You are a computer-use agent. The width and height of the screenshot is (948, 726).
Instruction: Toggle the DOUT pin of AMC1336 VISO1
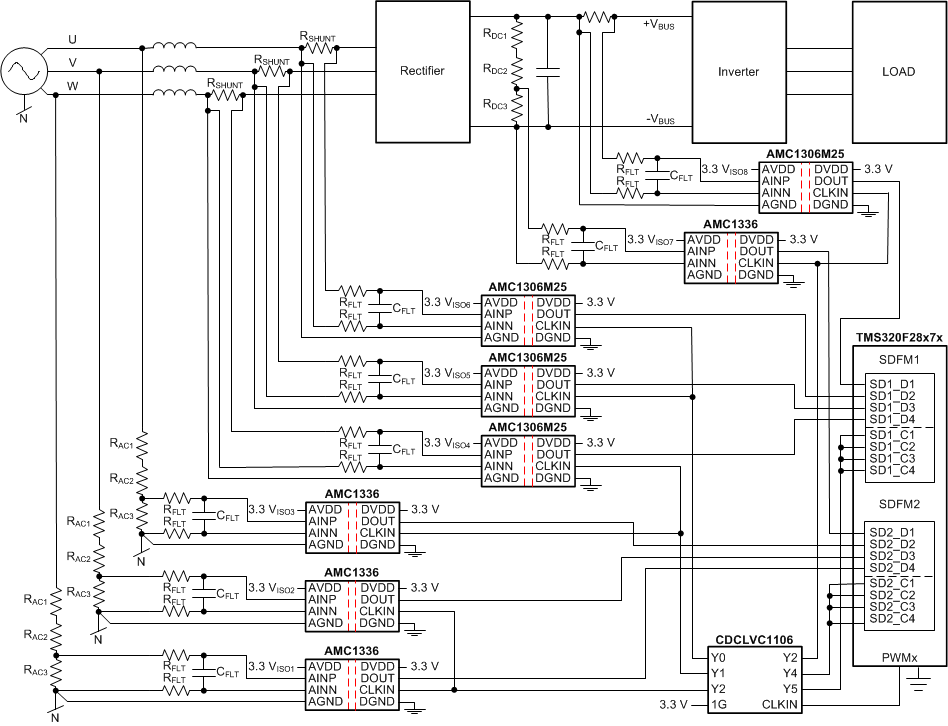377,678
